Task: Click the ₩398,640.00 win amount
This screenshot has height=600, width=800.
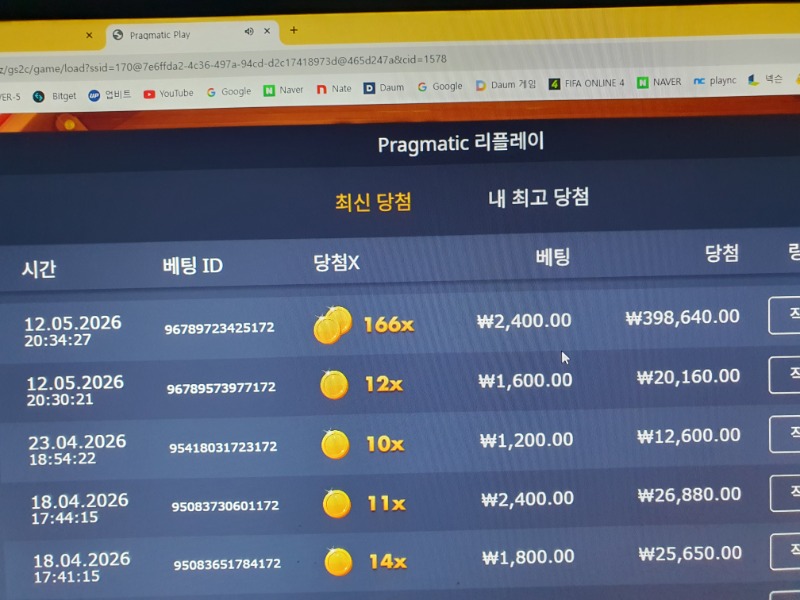Action: pyautogui.click(x=683, y=317)
